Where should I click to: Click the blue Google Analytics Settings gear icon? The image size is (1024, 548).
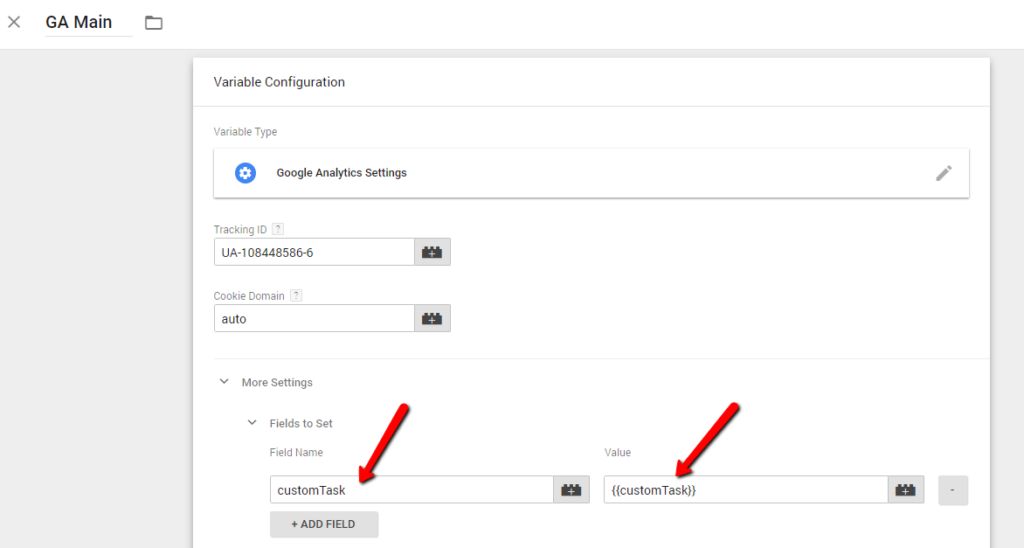pyautogui.click(x=245, y=173)
